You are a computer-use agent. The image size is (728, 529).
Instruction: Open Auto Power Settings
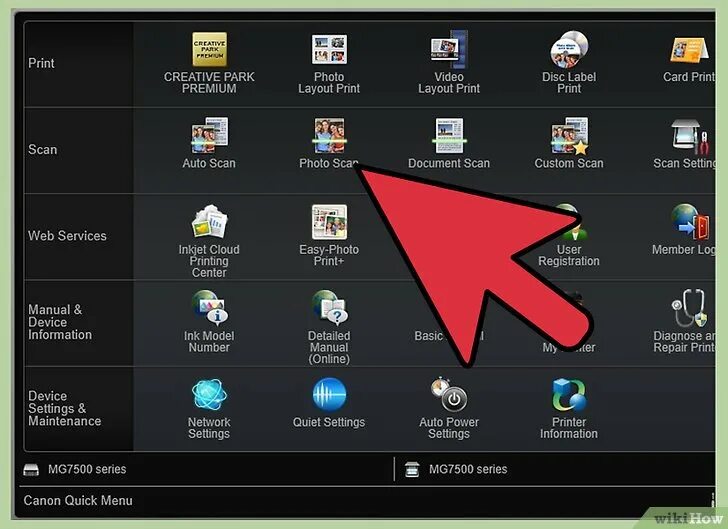click(449, 408)
